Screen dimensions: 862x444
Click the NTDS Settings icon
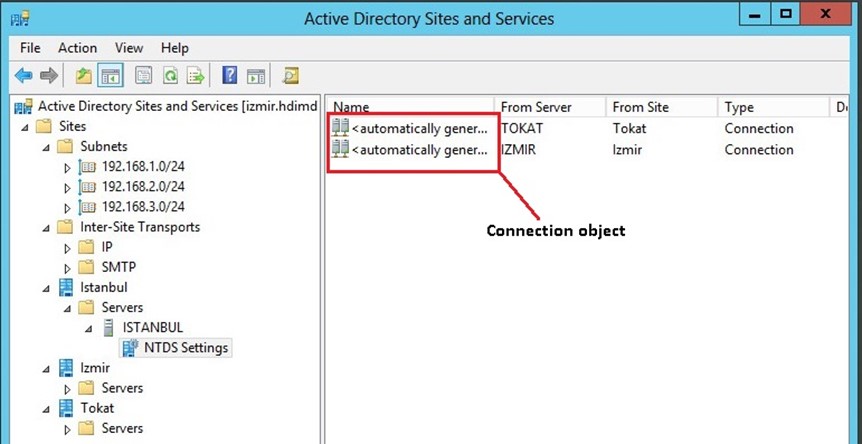[131, 348]
